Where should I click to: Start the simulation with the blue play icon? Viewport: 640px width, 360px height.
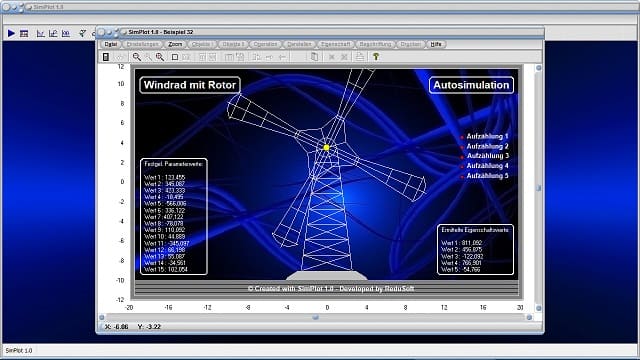[11, 33]
